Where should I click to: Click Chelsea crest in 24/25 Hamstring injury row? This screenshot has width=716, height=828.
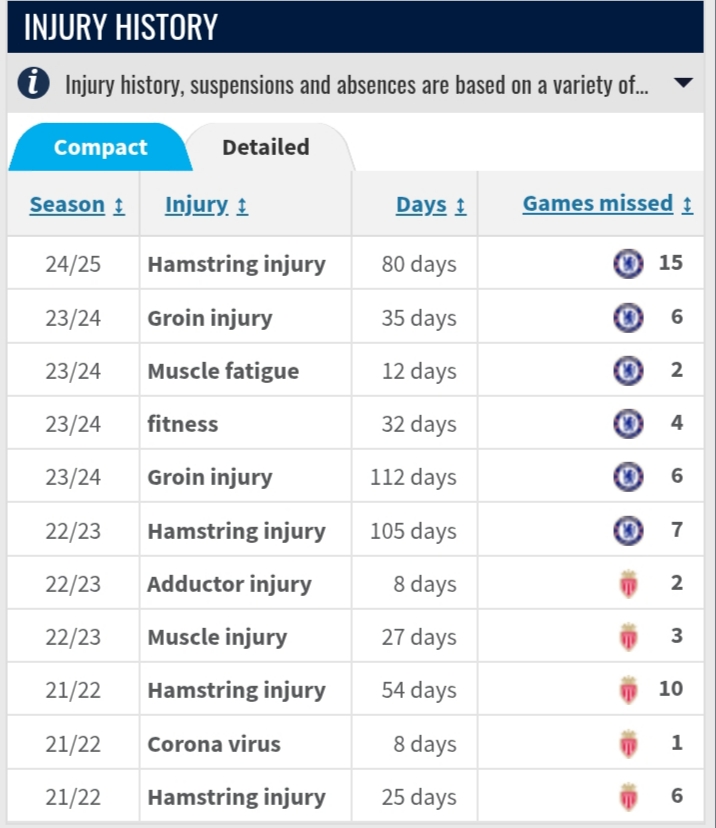pyautogui.click(x=628, y=264)
